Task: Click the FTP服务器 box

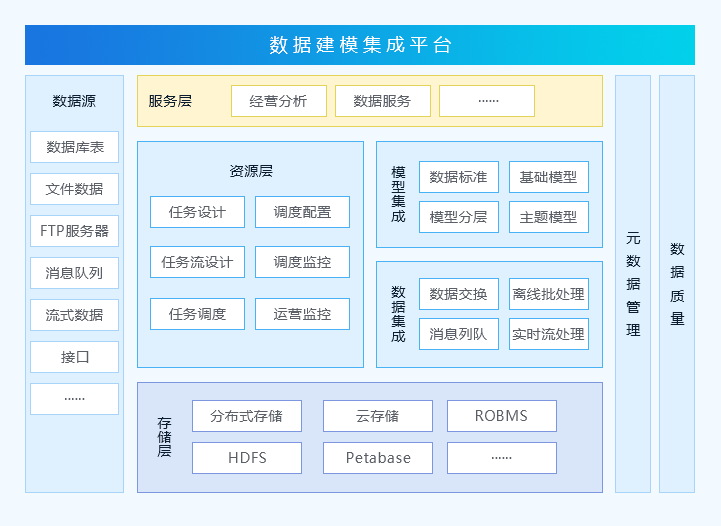Action: click(x=74, y=231)
